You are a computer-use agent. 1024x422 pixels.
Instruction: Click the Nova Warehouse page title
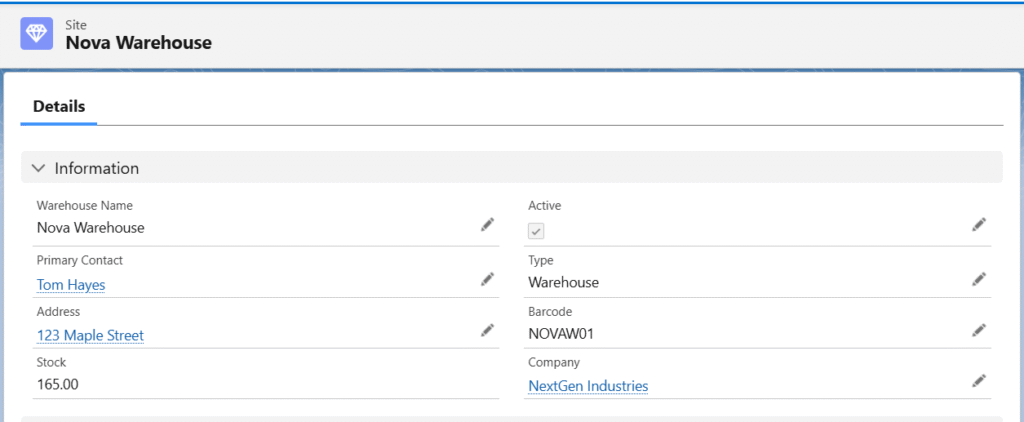click(138, 43)
